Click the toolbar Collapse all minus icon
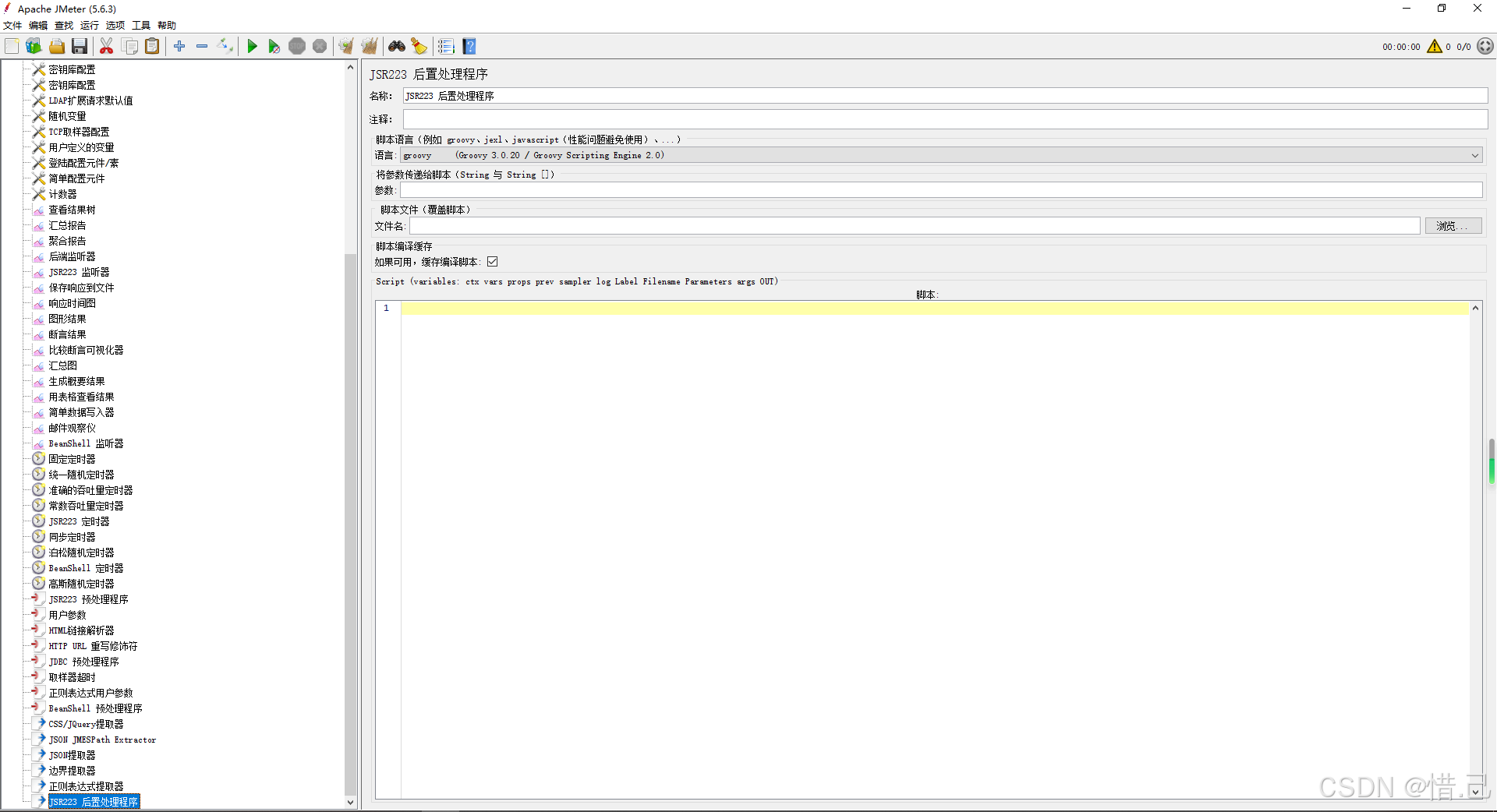The height and width of the screenshot is (812, 1497). (202, 47)
